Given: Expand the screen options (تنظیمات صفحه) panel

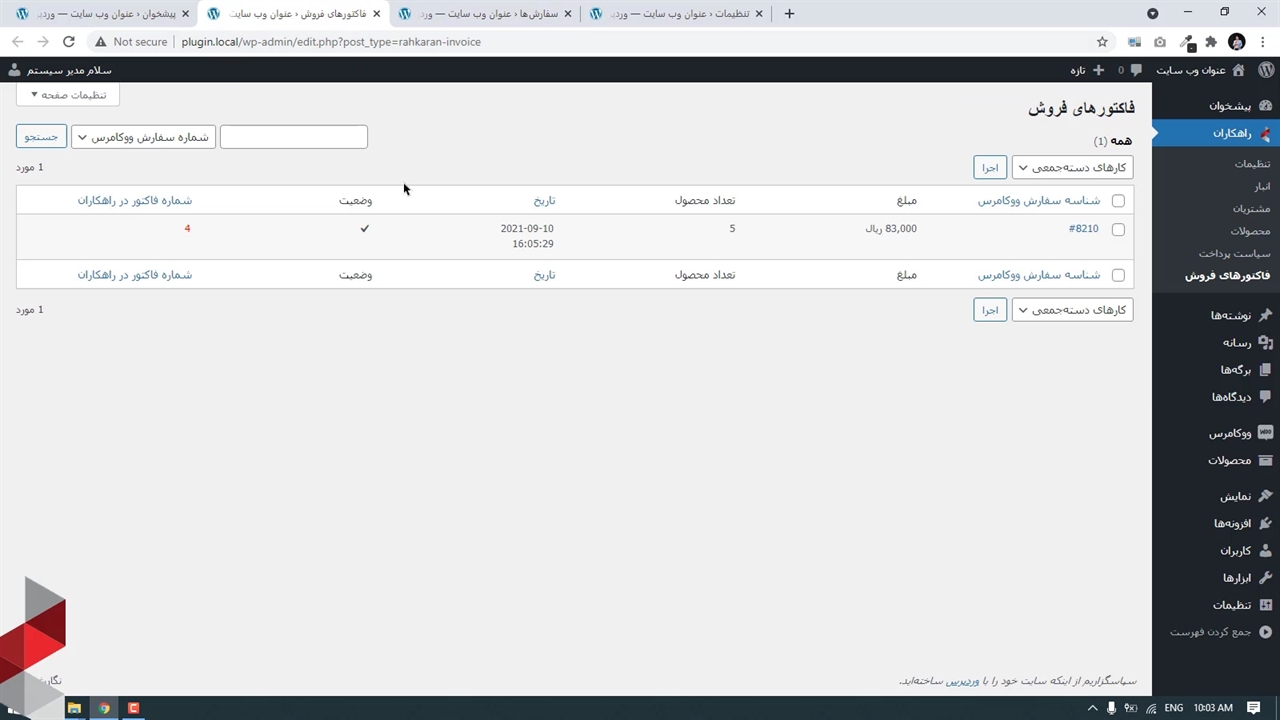Looking at the screenshot, I should 68,95.
